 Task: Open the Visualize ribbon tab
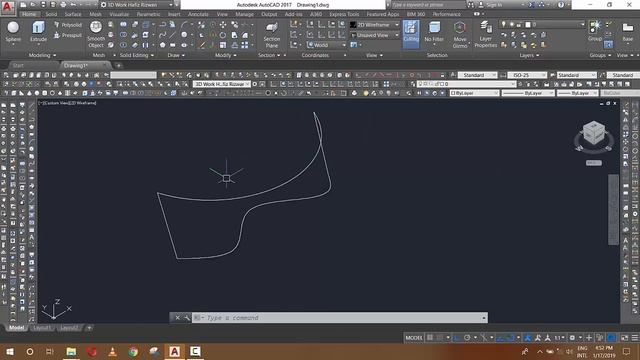pos(119,14)
